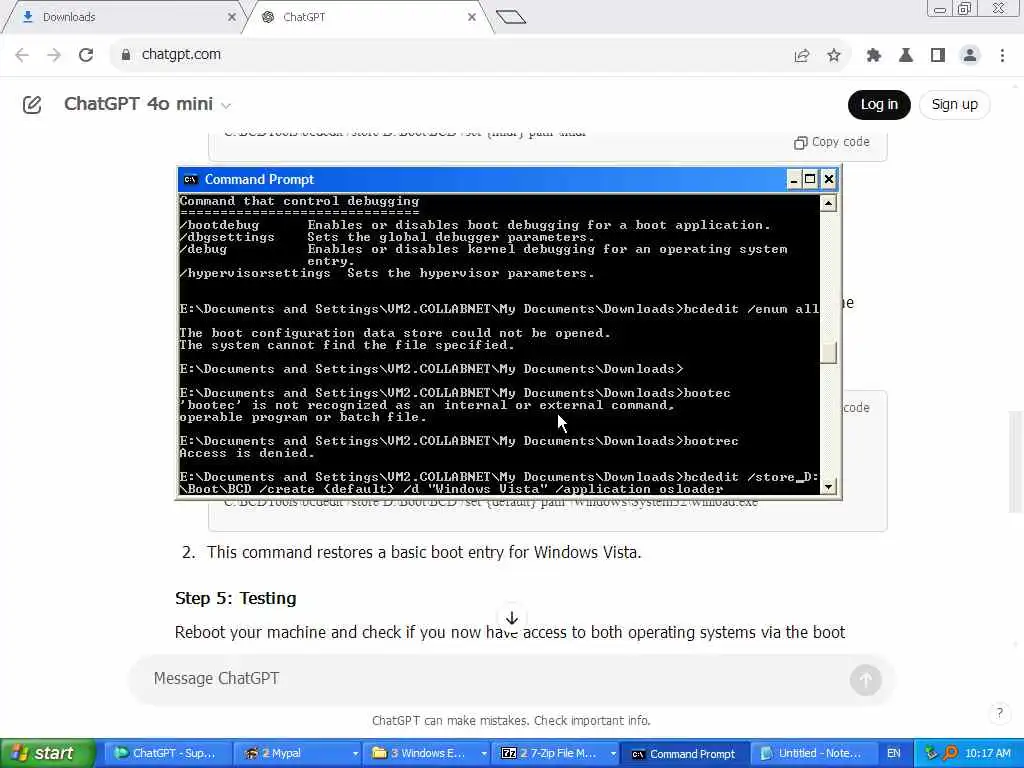Image resolution: width=1024 pixels, height=768 pixels.
Task: Click the 10:17 AM clock
Action: point(988,754)
